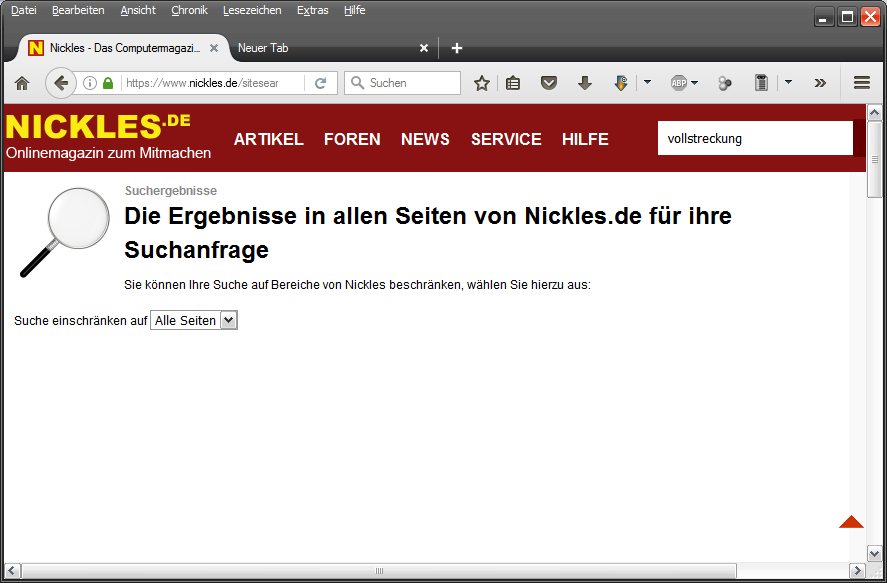Click the green padlock security icon
The height and width of the screenshot is (583, 887).
[108, 83]
